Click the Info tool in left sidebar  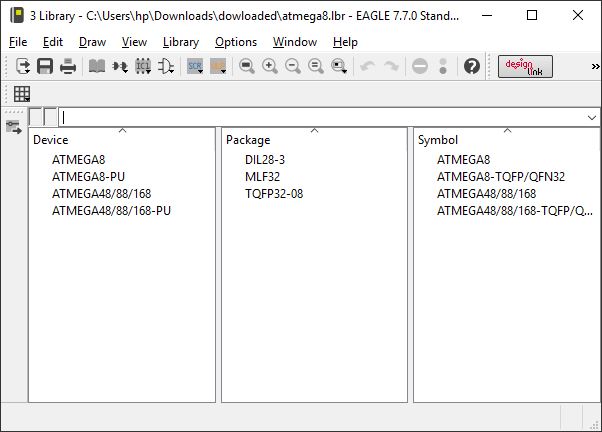click(x=13, y=127)
